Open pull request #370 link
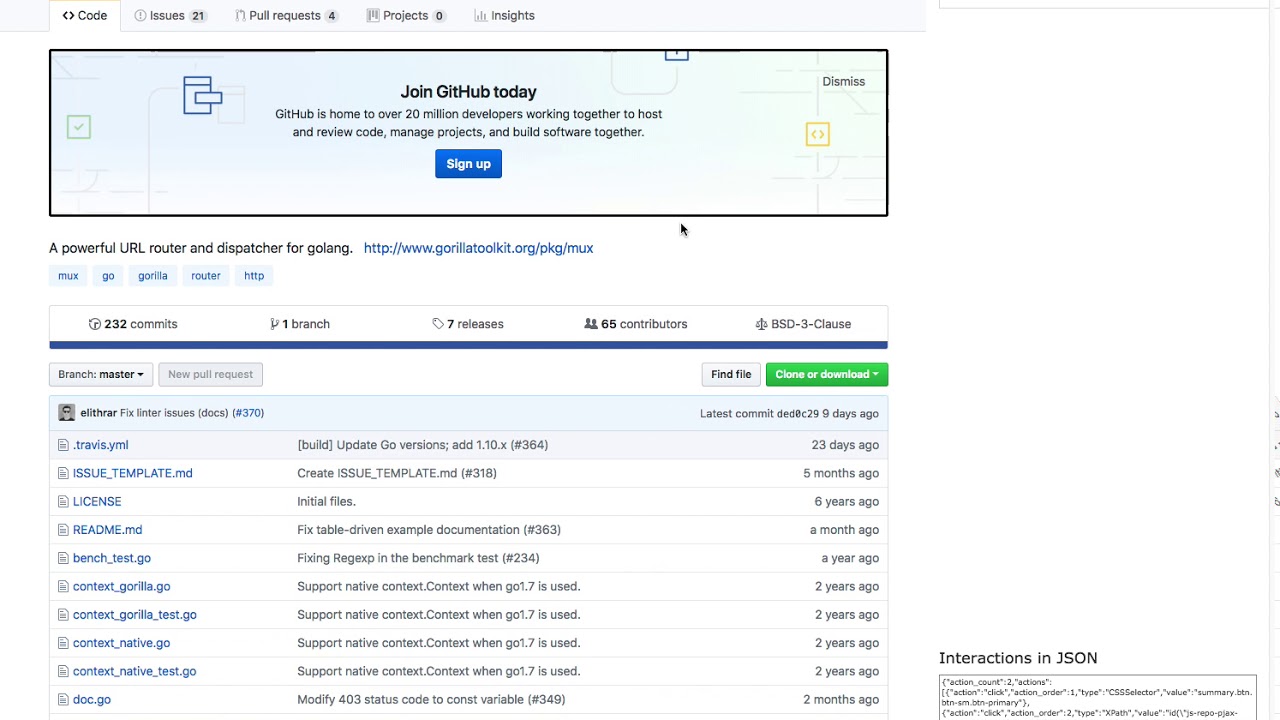1280x720 pixels. [248, 413]
